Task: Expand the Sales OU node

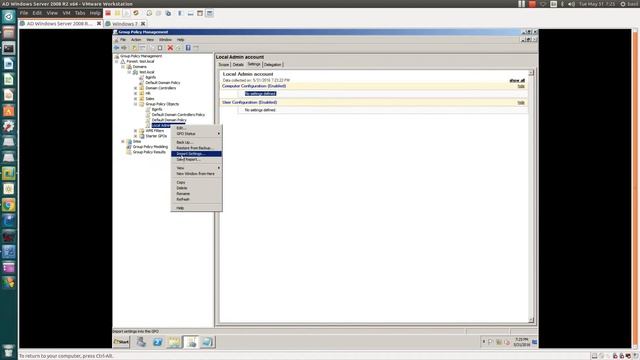Action: pos(136,99)
